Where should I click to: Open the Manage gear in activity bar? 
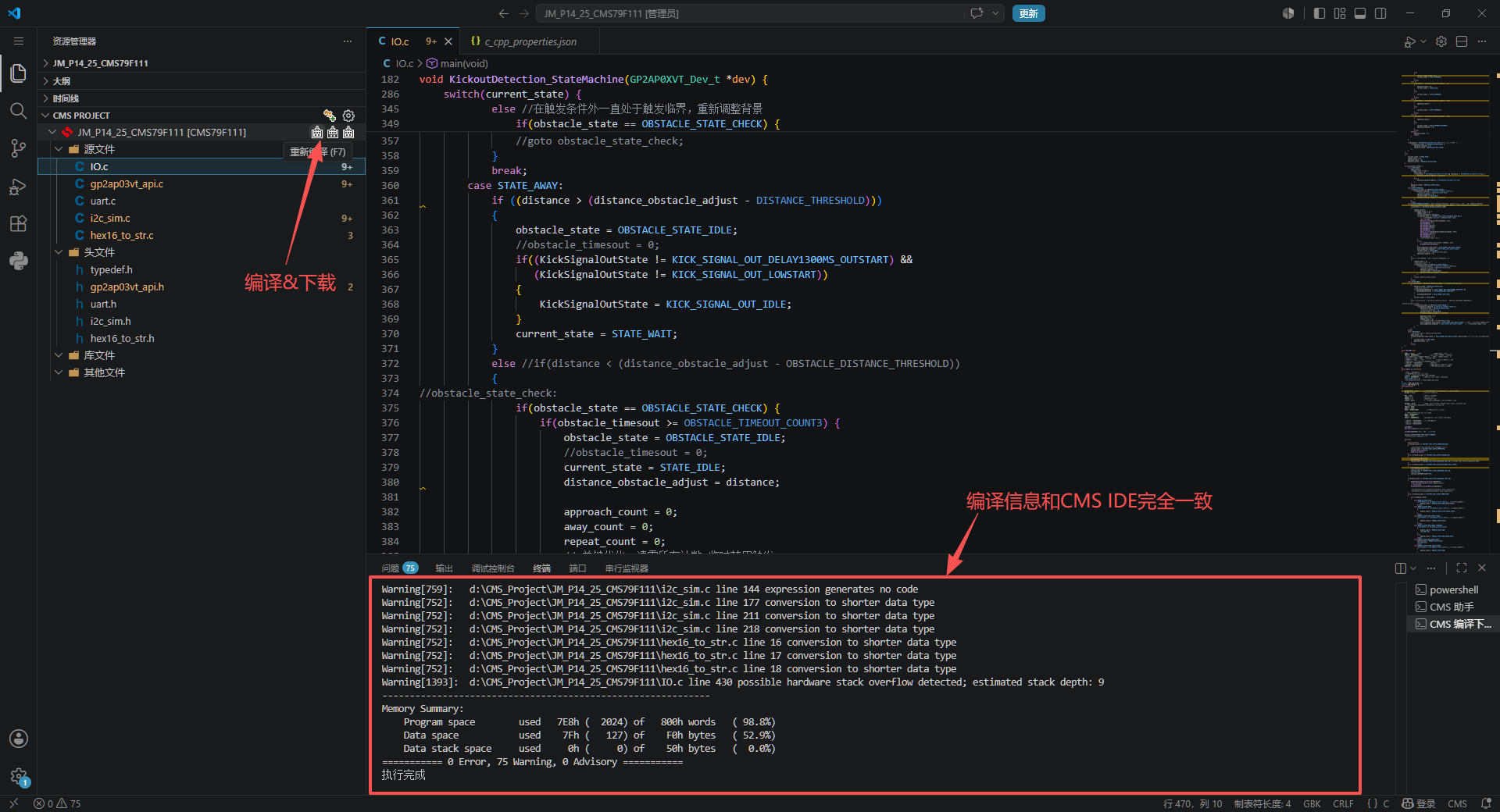coord(19,776)
